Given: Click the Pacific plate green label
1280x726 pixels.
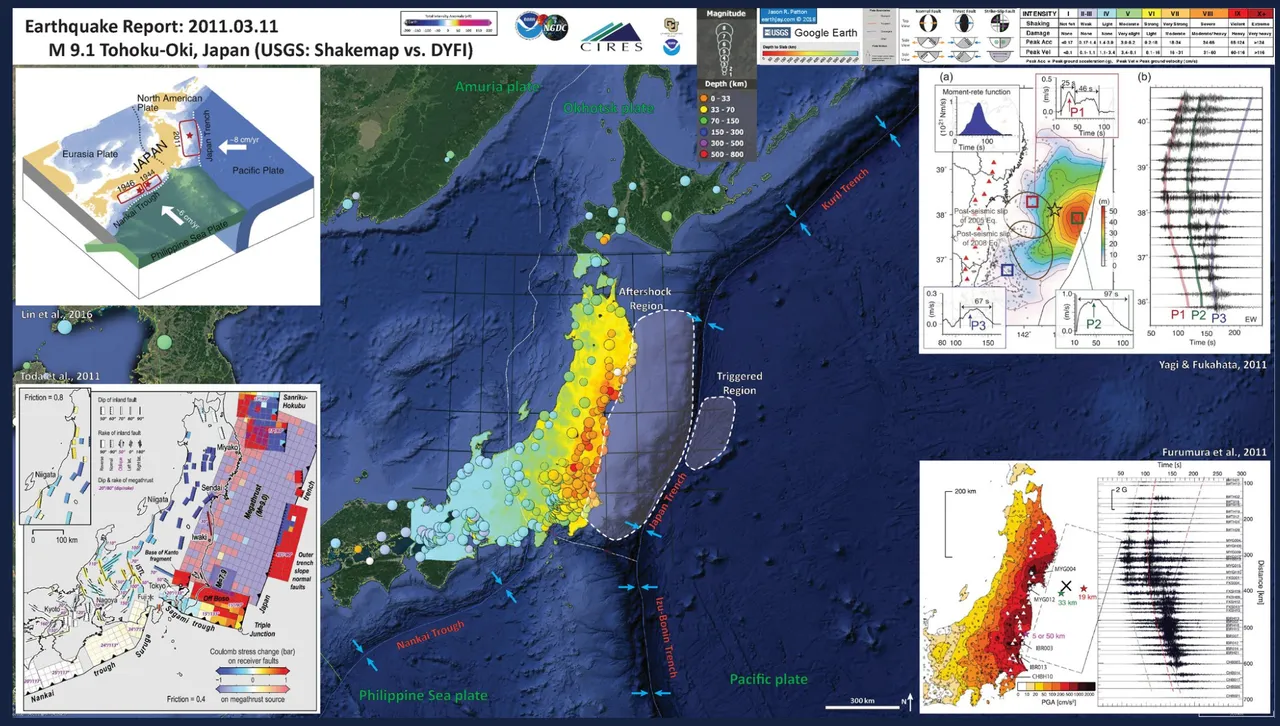Looking at the screenshot, I should click(x=768, y=679).
